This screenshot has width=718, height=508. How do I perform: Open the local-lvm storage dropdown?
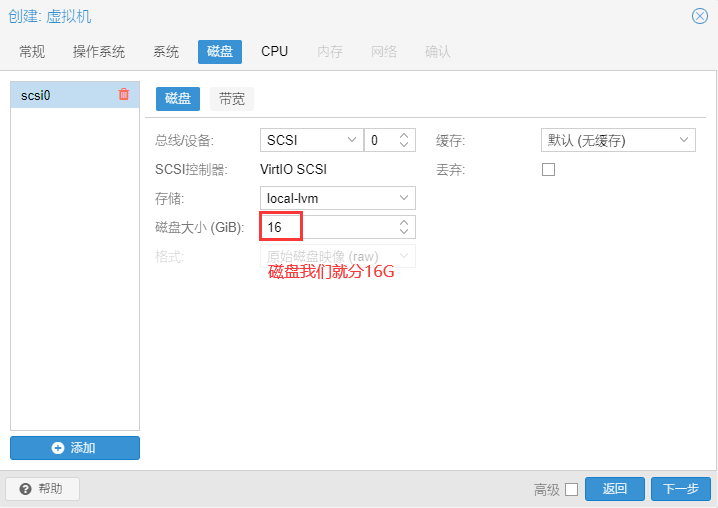coord(404,199)
